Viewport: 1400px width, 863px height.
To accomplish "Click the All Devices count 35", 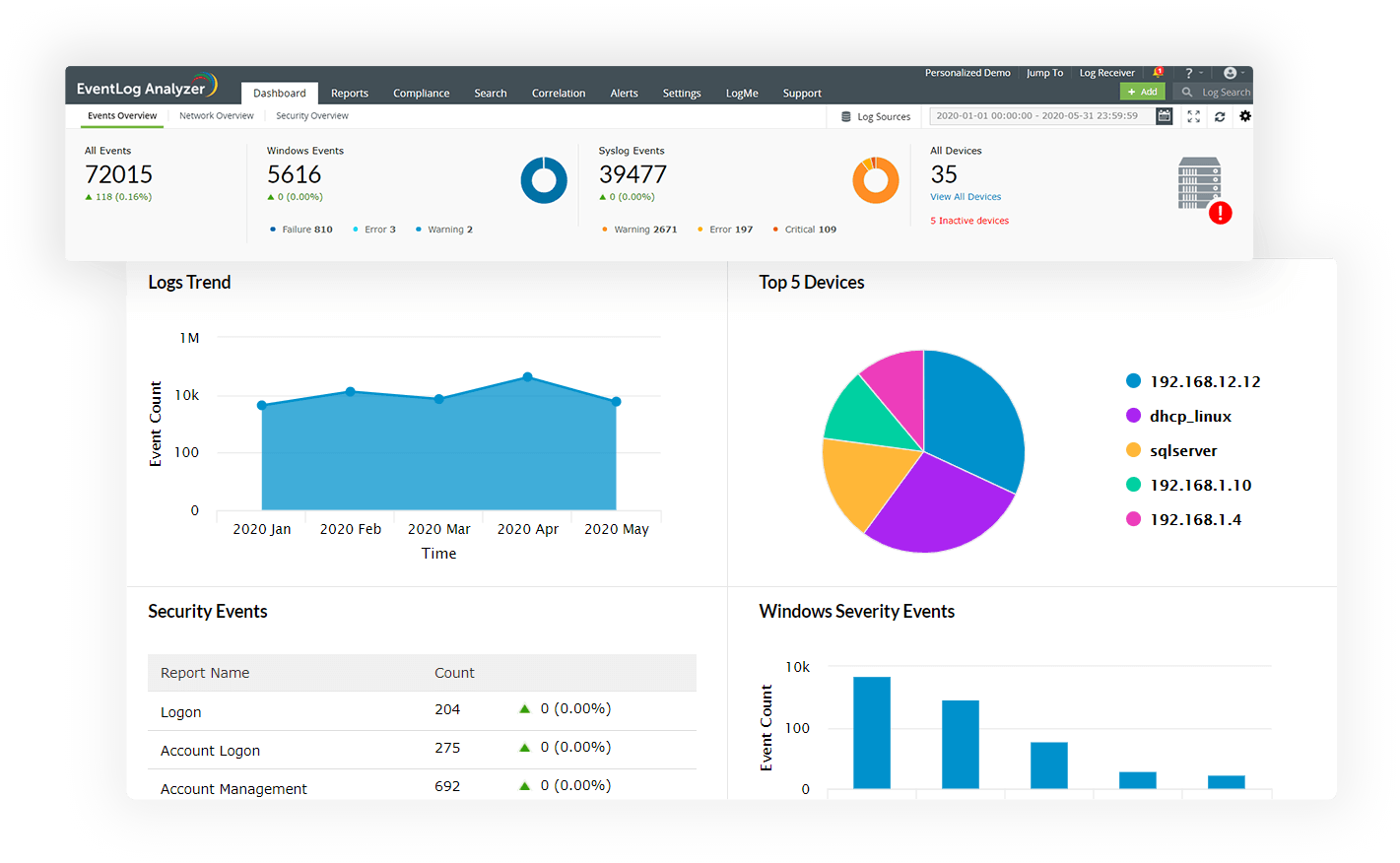I will pyautogui.click(x=944, y=174).
